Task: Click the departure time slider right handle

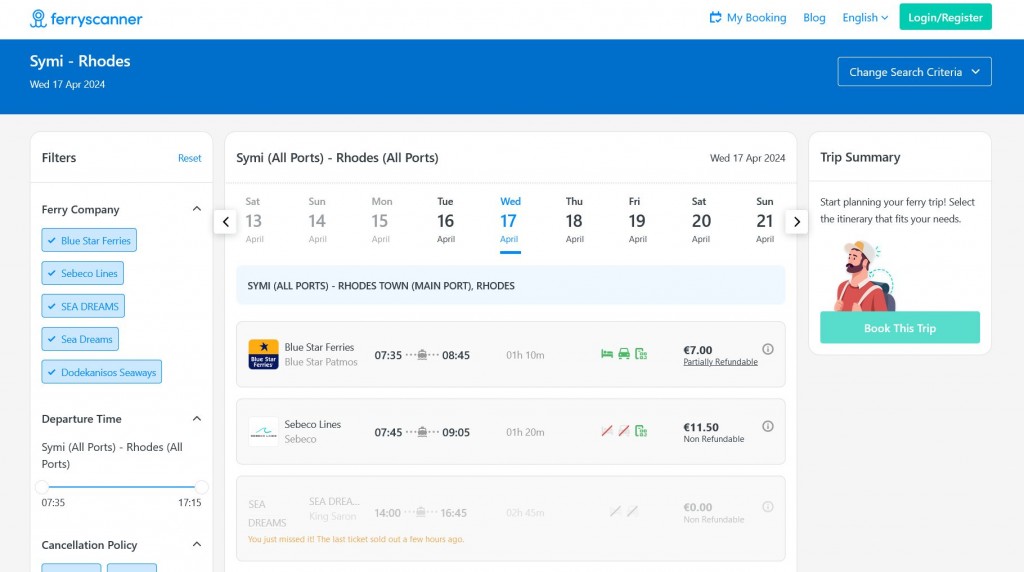Action: point(201,487)
